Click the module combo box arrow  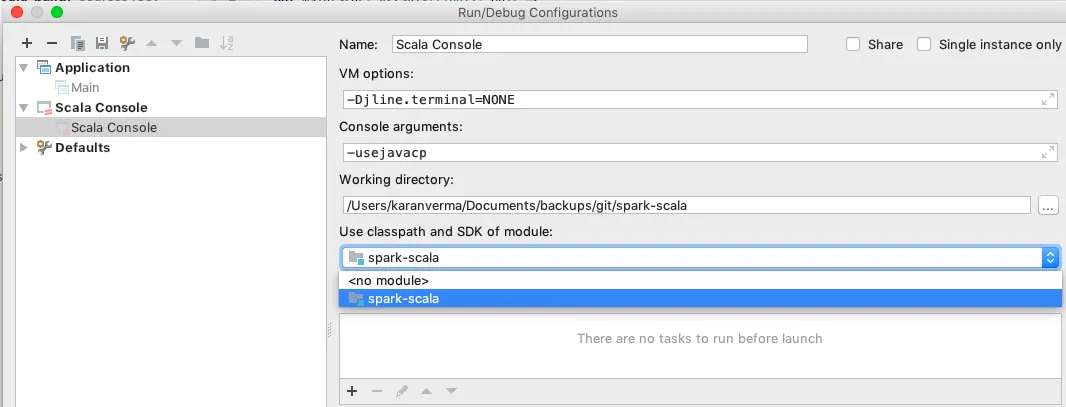(1050, 258)
